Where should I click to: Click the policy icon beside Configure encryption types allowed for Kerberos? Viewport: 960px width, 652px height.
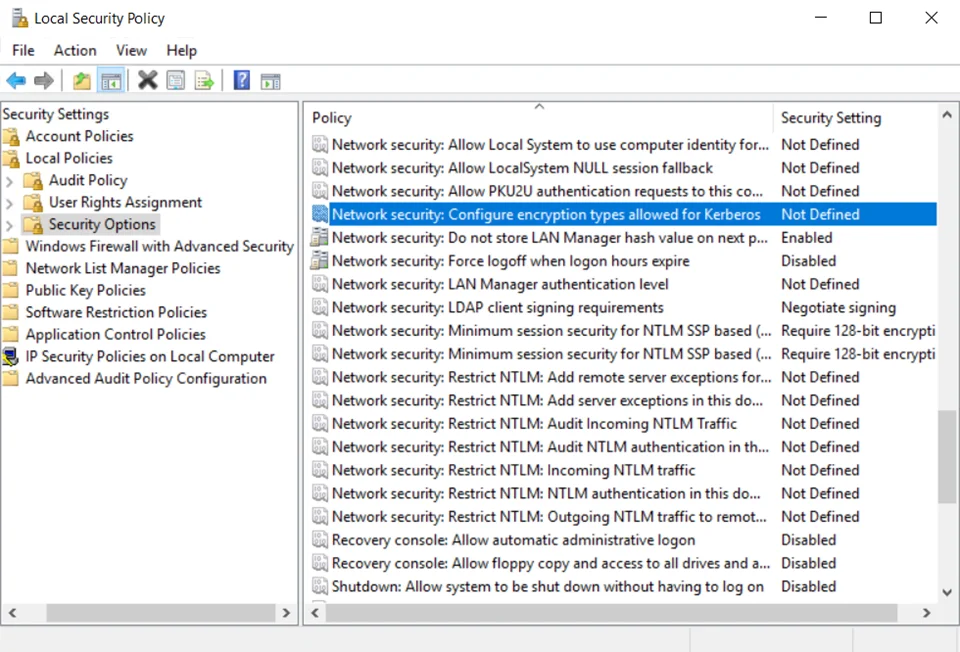point(320,214)
